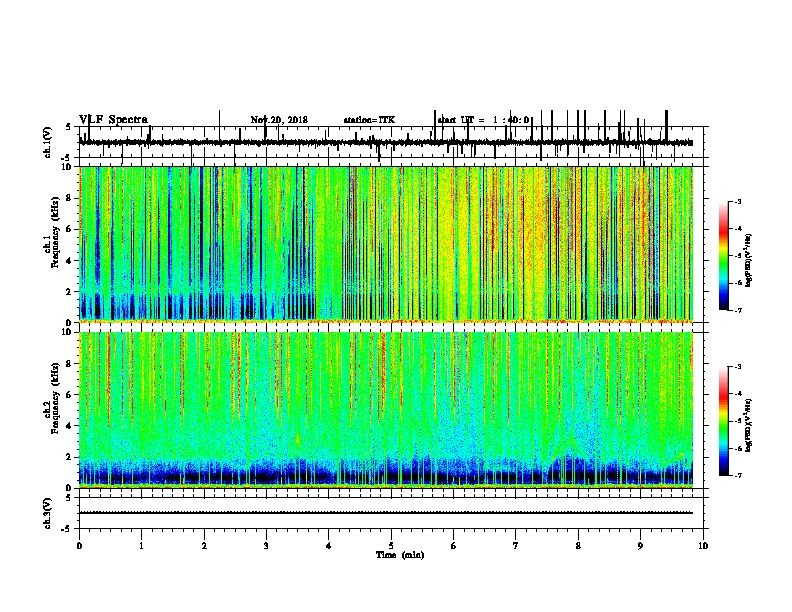Click time axis tick label "2"
This screenshot has width=792, height=612.
pyautogui.click(x=204, y=546)
